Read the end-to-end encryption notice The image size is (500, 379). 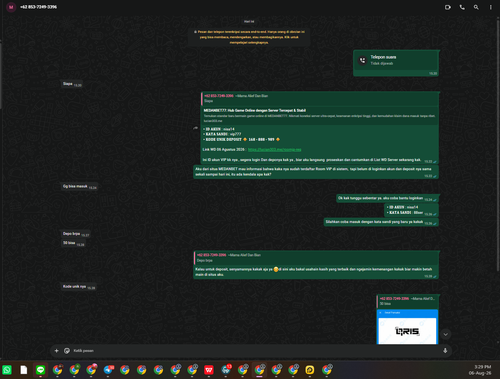coord(249,37)
